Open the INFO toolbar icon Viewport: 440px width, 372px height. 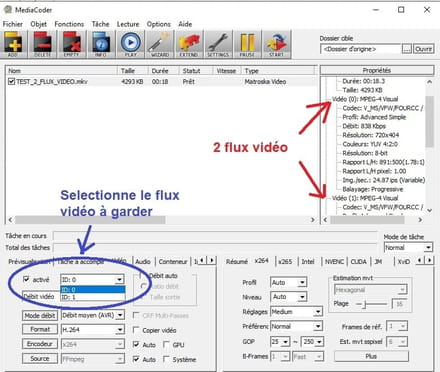[101, 44]
